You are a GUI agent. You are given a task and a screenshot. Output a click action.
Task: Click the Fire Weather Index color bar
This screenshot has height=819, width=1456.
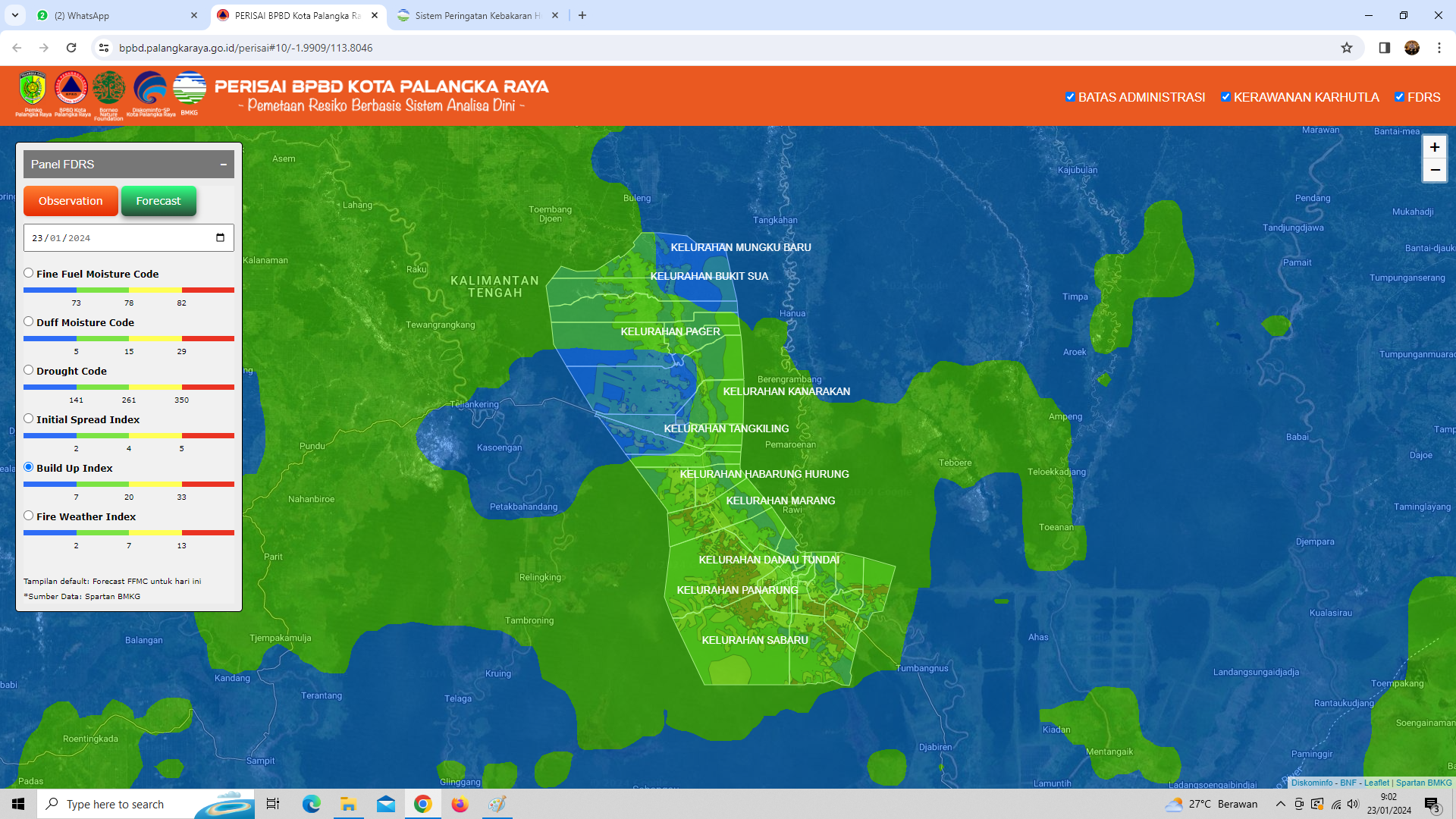pos(129,532)
